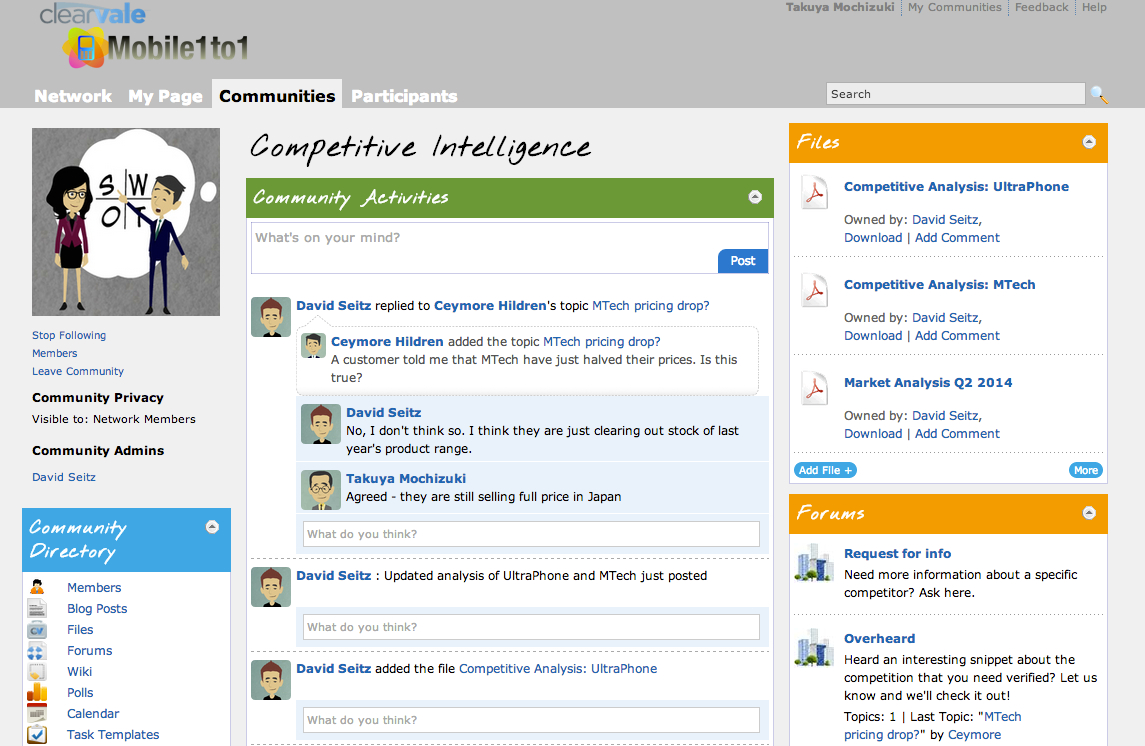Screen dimensions: 1145x746
Task: Open Members link under community image
Action: click(55, 353)
